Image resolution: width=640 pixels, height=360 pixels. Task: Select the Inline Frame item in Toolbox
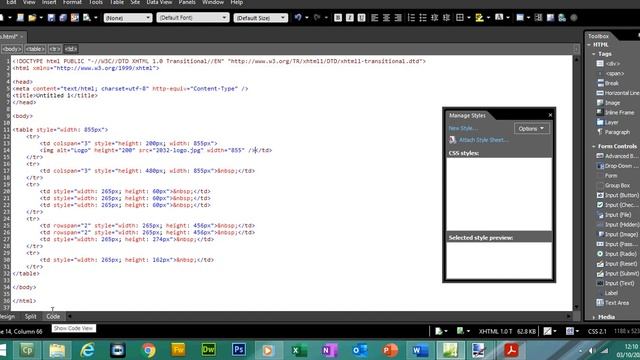coord(616,113)
